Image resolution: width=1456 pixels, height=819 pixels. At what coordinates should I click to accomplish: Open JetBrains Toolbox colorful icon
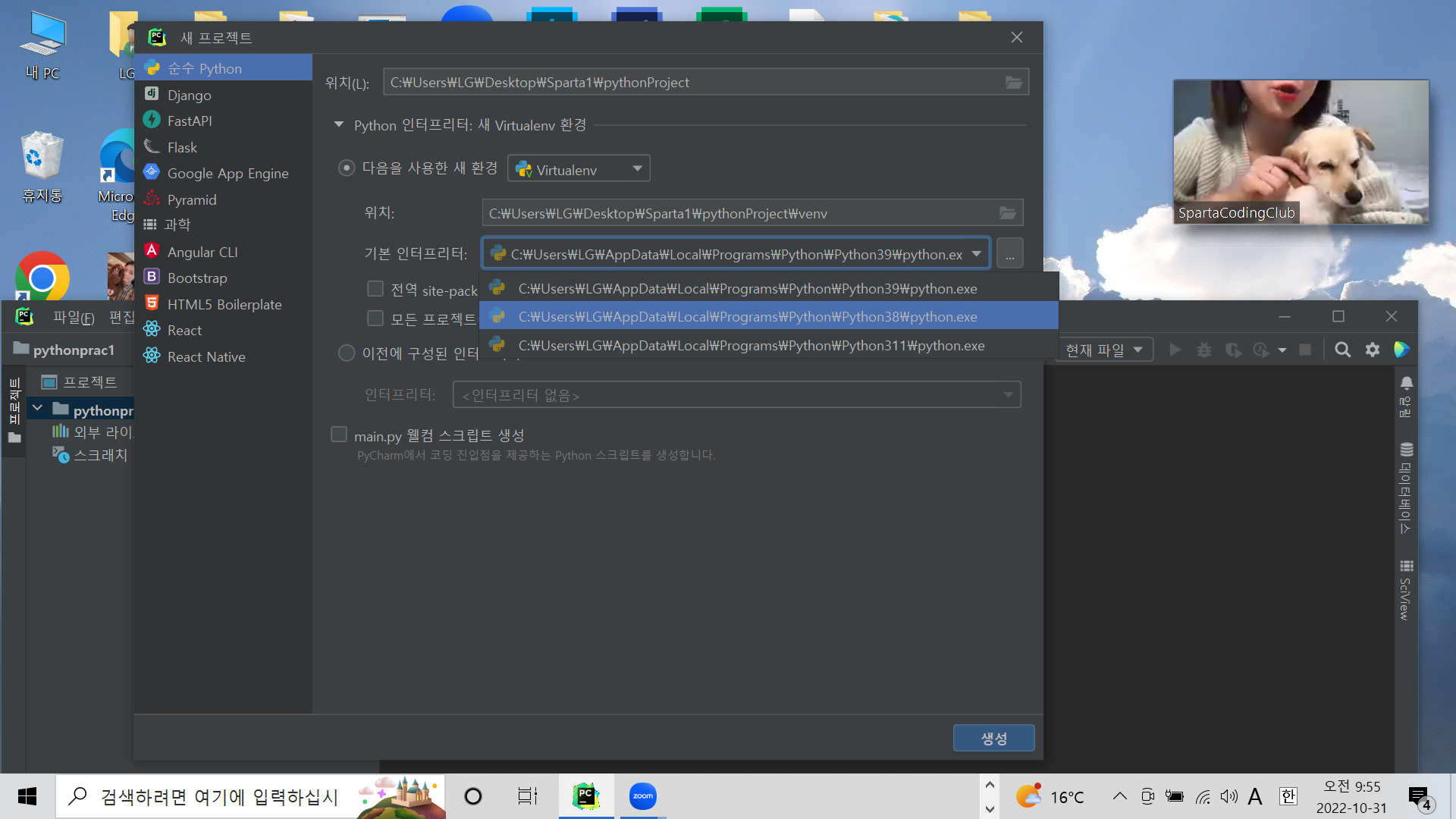click(x=1401, y=350)
